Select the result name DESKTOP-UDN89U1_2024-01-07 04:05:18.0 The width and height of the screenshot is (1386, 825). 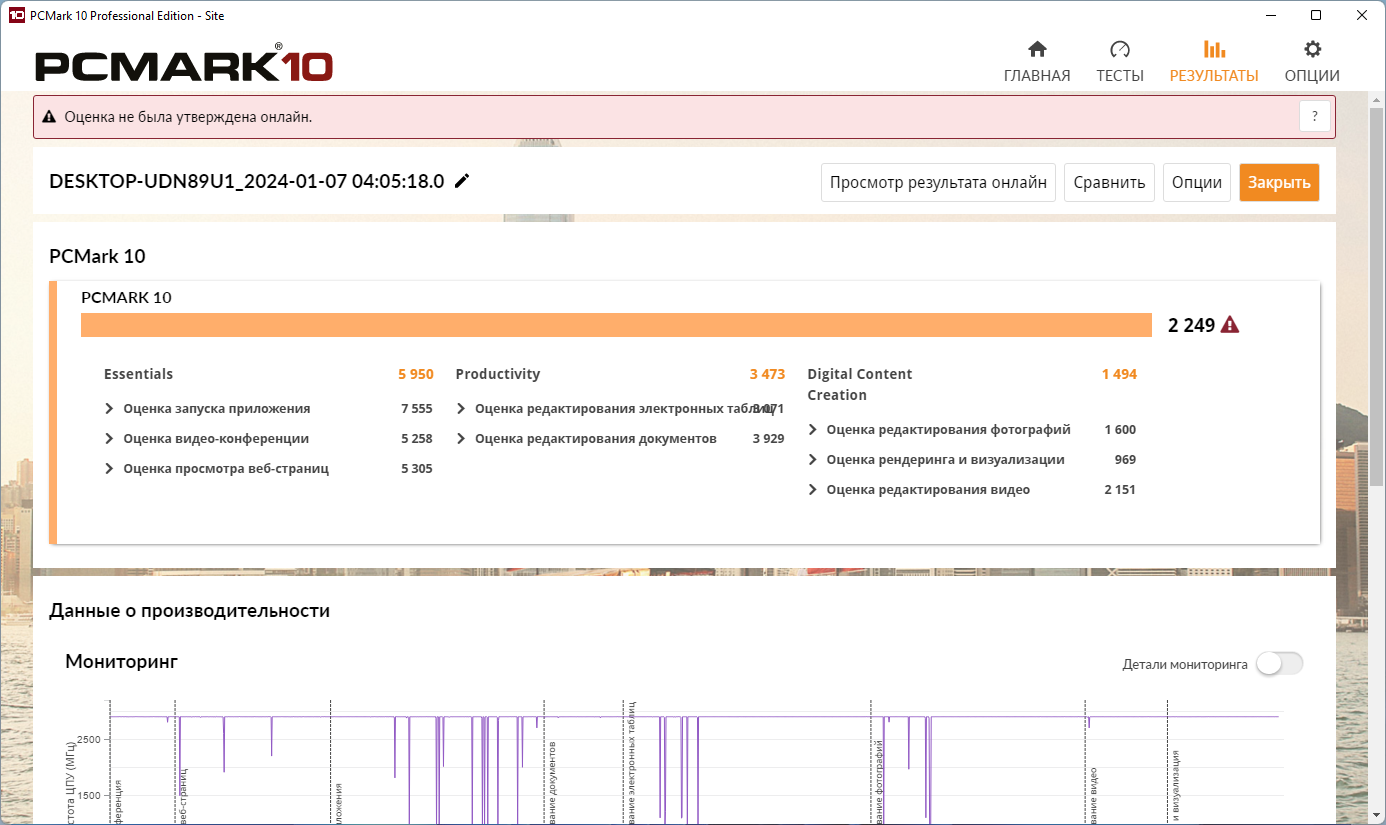click(x=247, y=182)
